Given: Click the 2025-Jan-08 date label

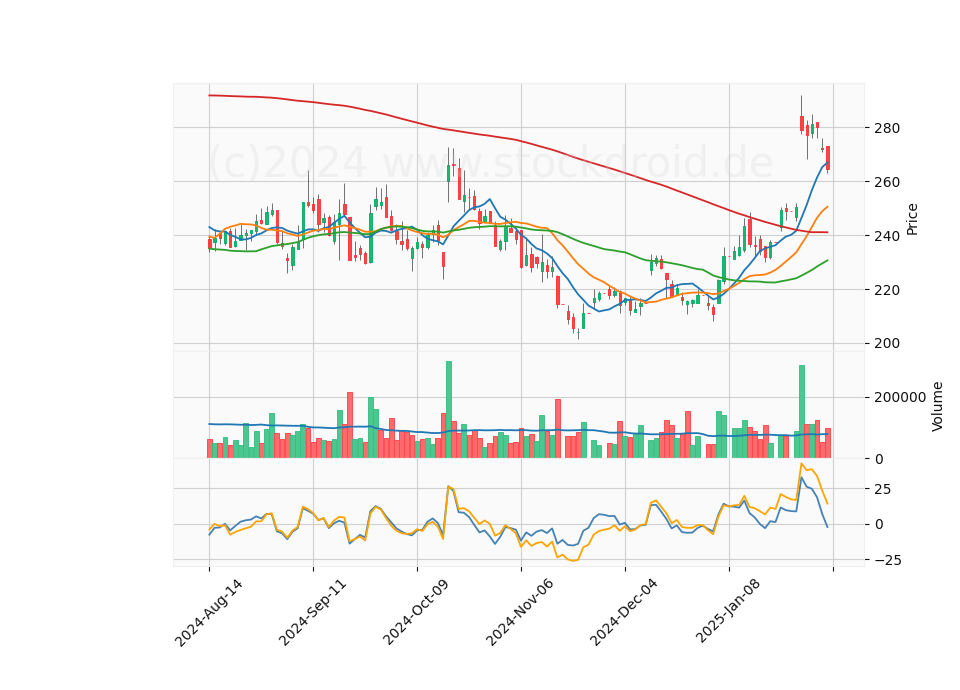Looking at the screenshot, I should pos(728,613).
